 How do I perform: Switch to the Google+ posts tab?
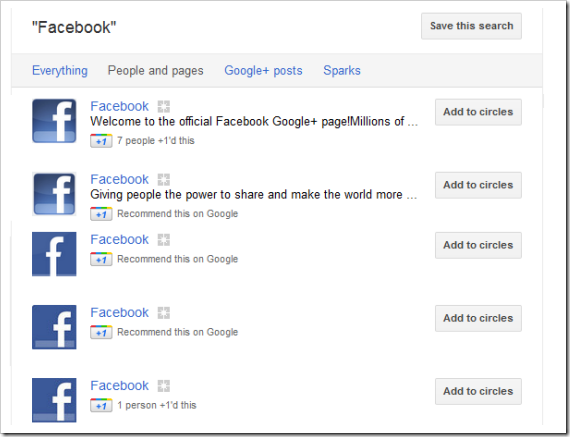click(x=263, y=71)
